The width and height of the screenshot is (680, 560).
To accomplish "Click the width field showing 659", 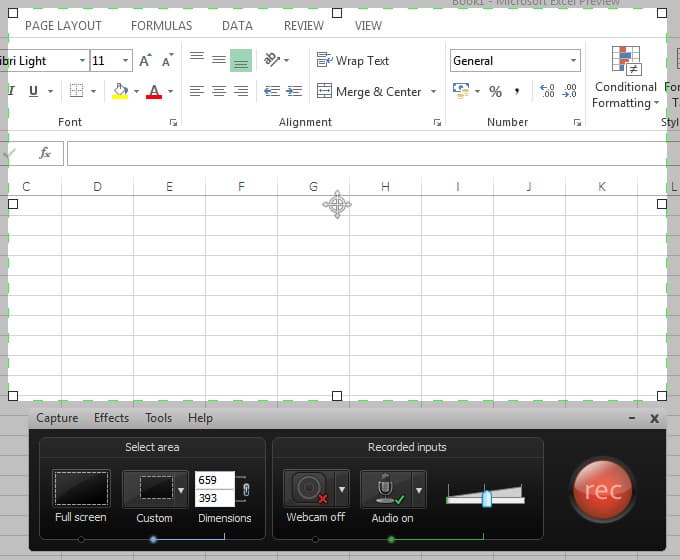I will pos(215,480).
